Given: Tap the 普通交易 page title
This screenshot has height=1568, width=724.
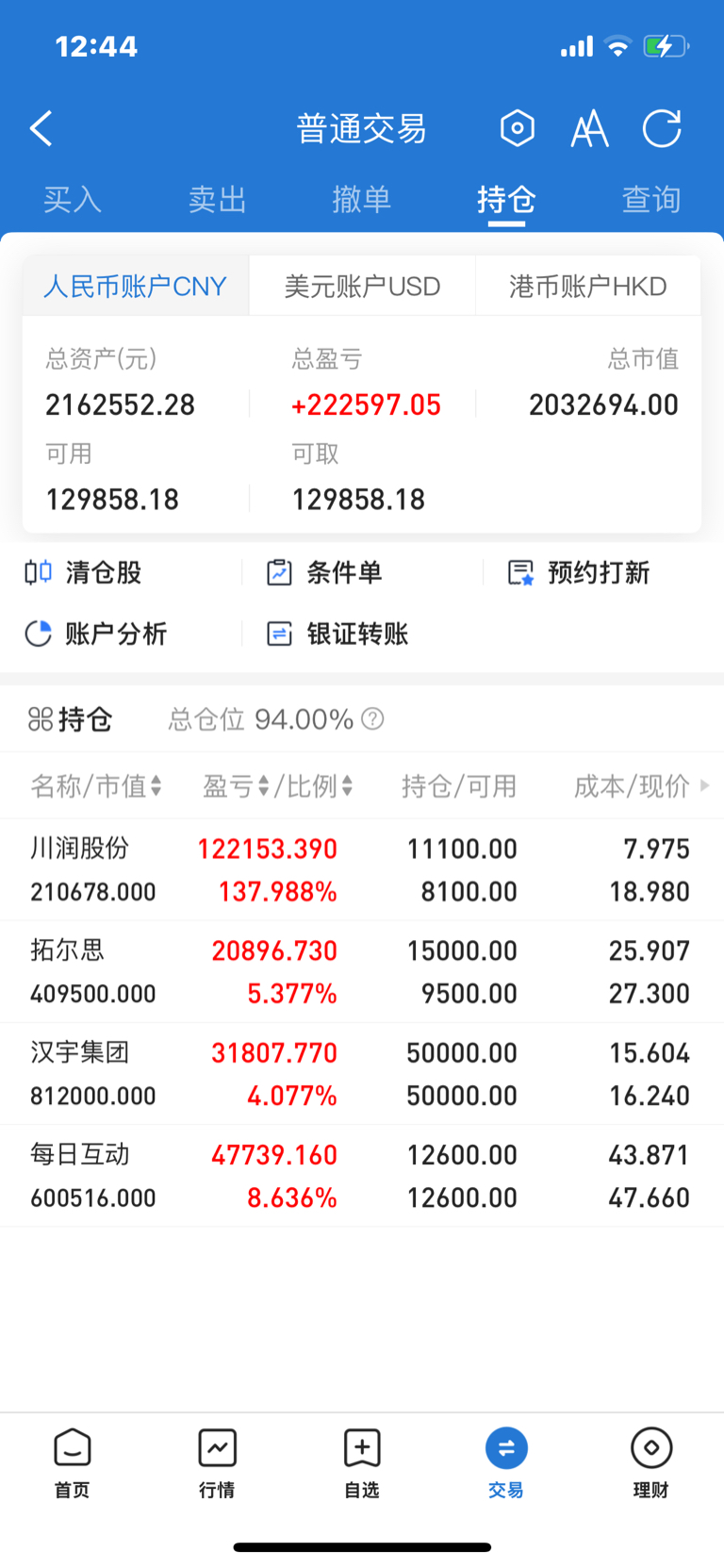Looking at the screenshot, I should coord(362,128).
